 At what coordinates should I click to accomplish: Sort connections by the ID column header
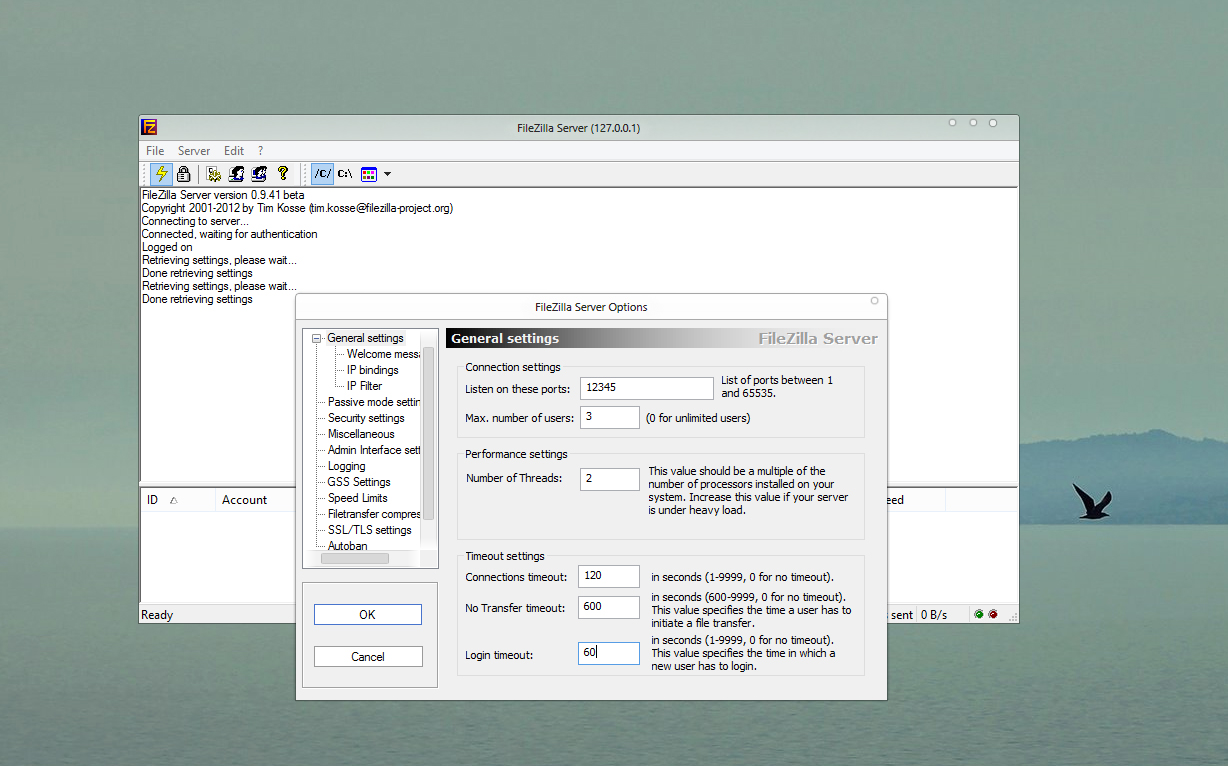[178, 500]
